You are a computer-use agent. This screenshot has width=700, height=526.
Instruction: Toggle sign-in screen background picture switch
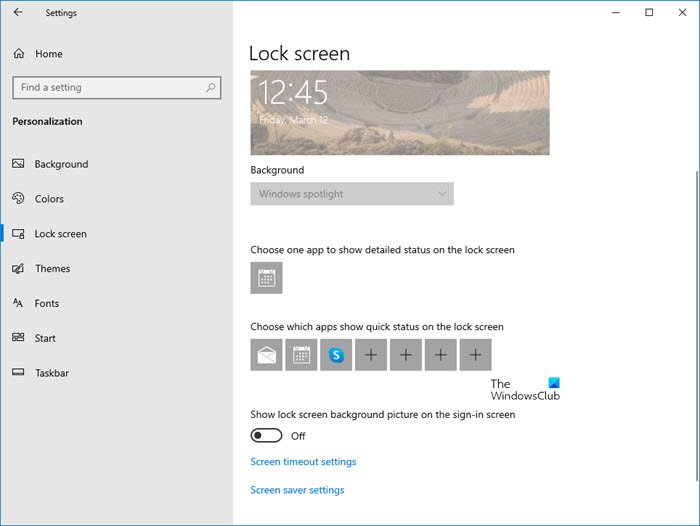tap(267, 436)
